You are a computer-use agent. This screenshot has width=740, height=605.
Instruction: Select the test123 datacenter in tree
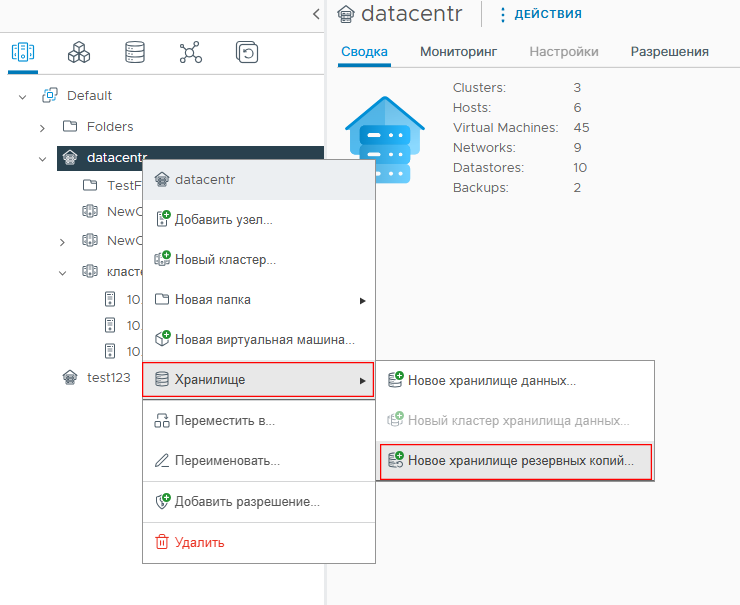click(108, 378)
